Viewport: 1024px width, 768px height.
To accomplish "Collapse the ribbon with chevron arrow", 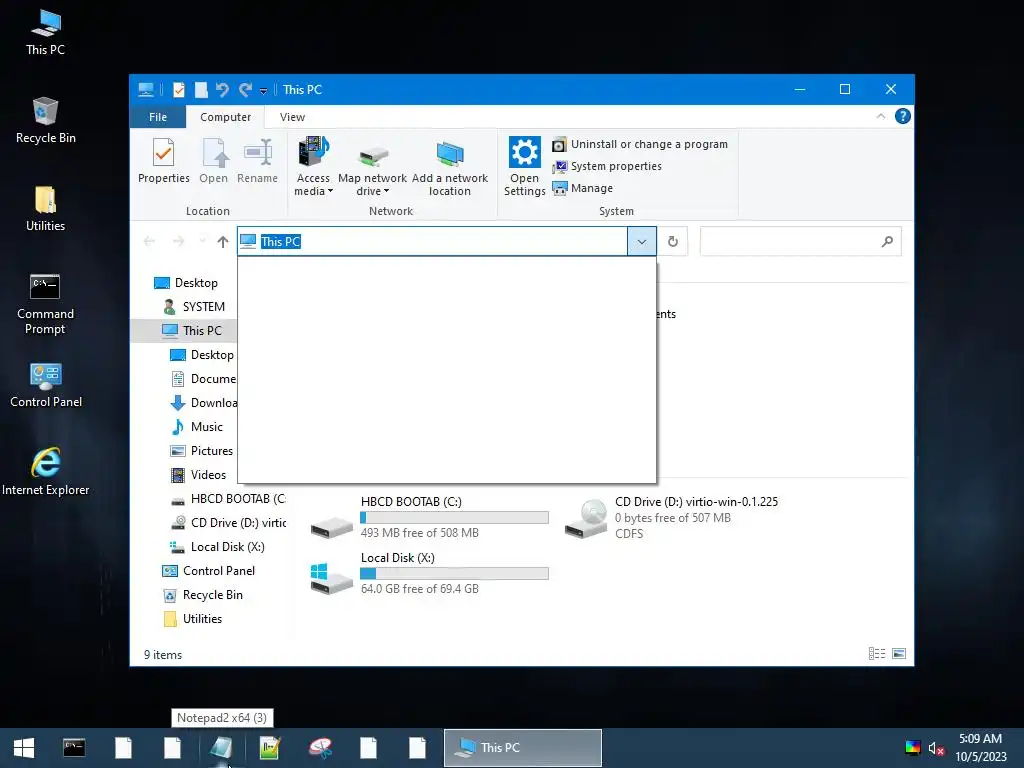I will click(880, 116).
